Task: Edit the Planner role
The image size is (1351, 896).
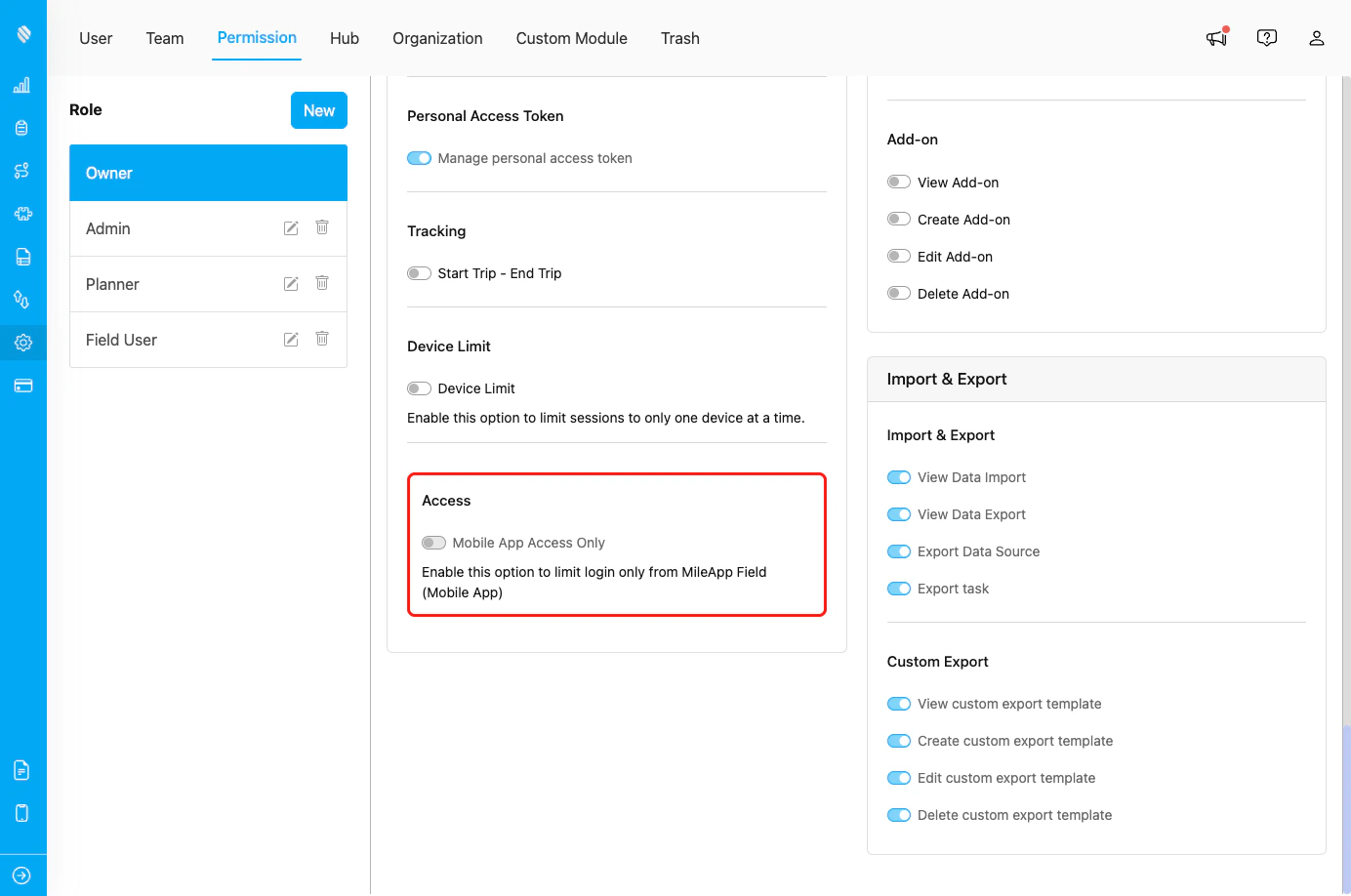Action: click(290, 283)
